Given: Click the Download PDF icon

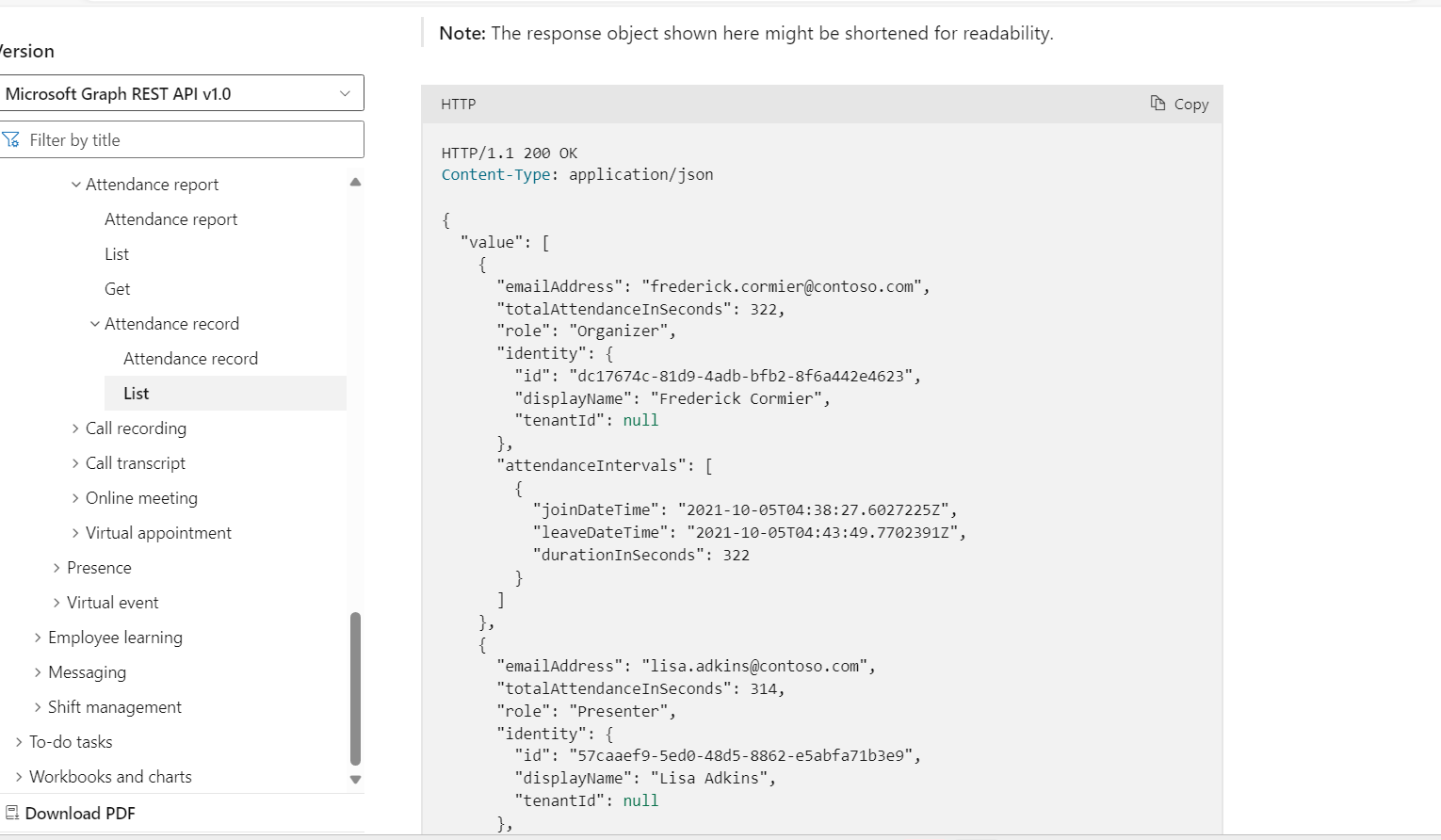Looking at the screenshot, I should pos(14,812).
